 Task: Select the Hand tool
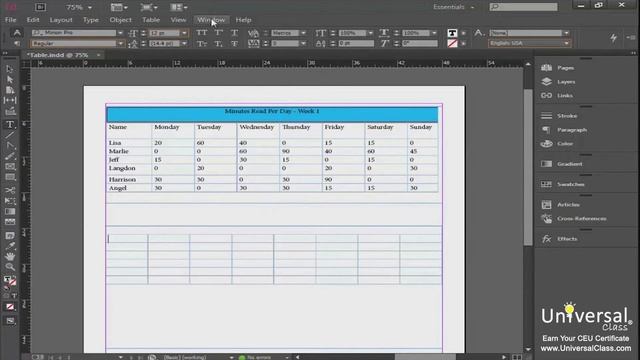coord(10,257)
